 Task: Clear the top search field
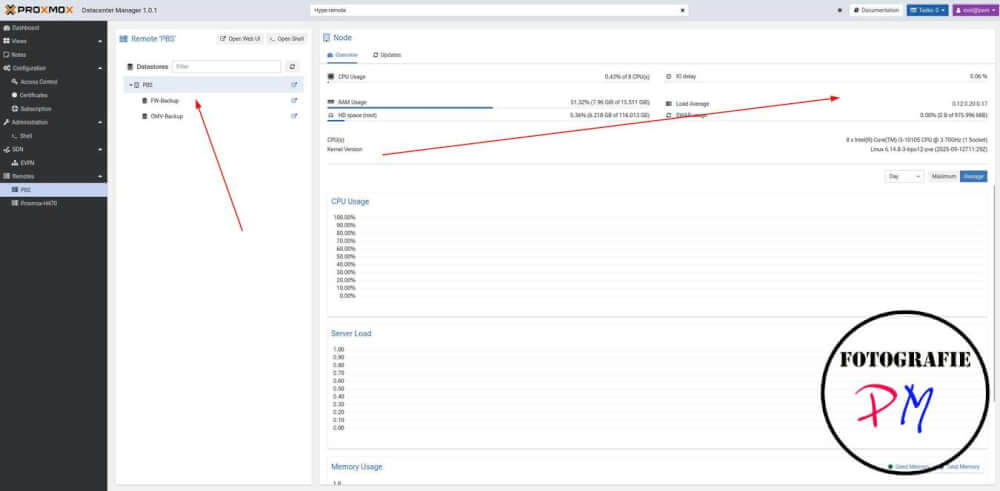(x=682, y=10)
